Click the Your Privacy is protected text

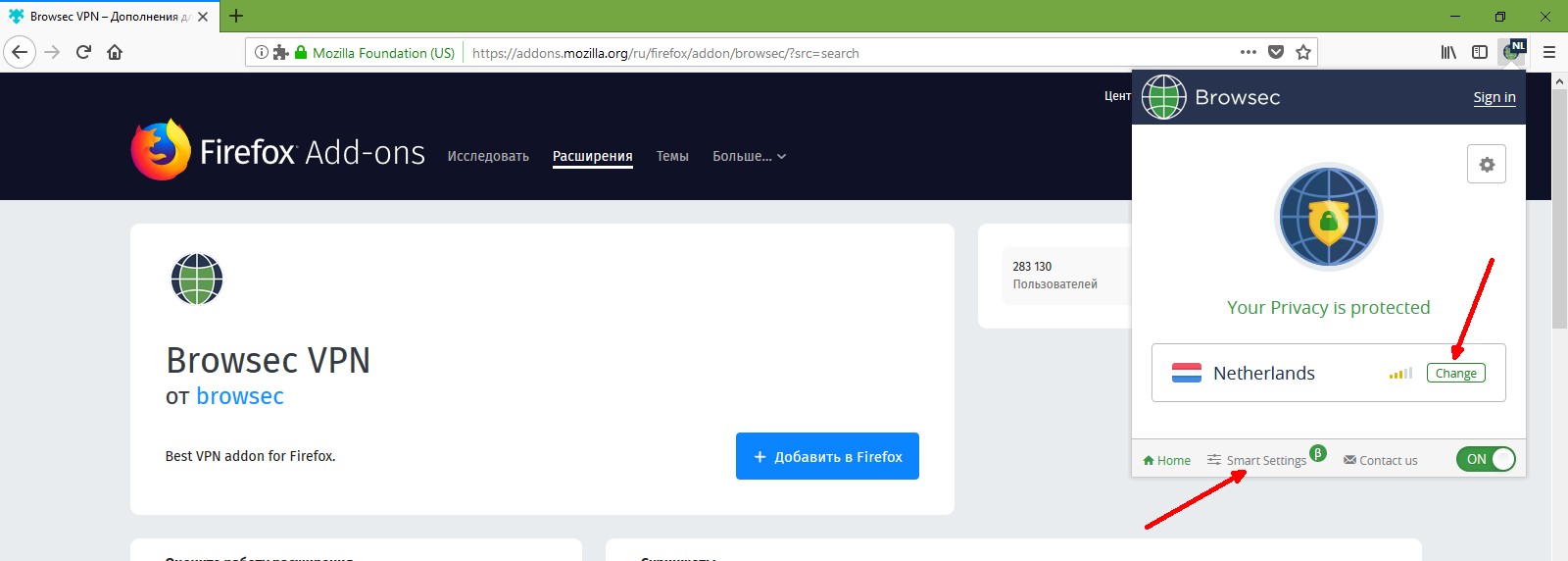[x=1328, y=307]
